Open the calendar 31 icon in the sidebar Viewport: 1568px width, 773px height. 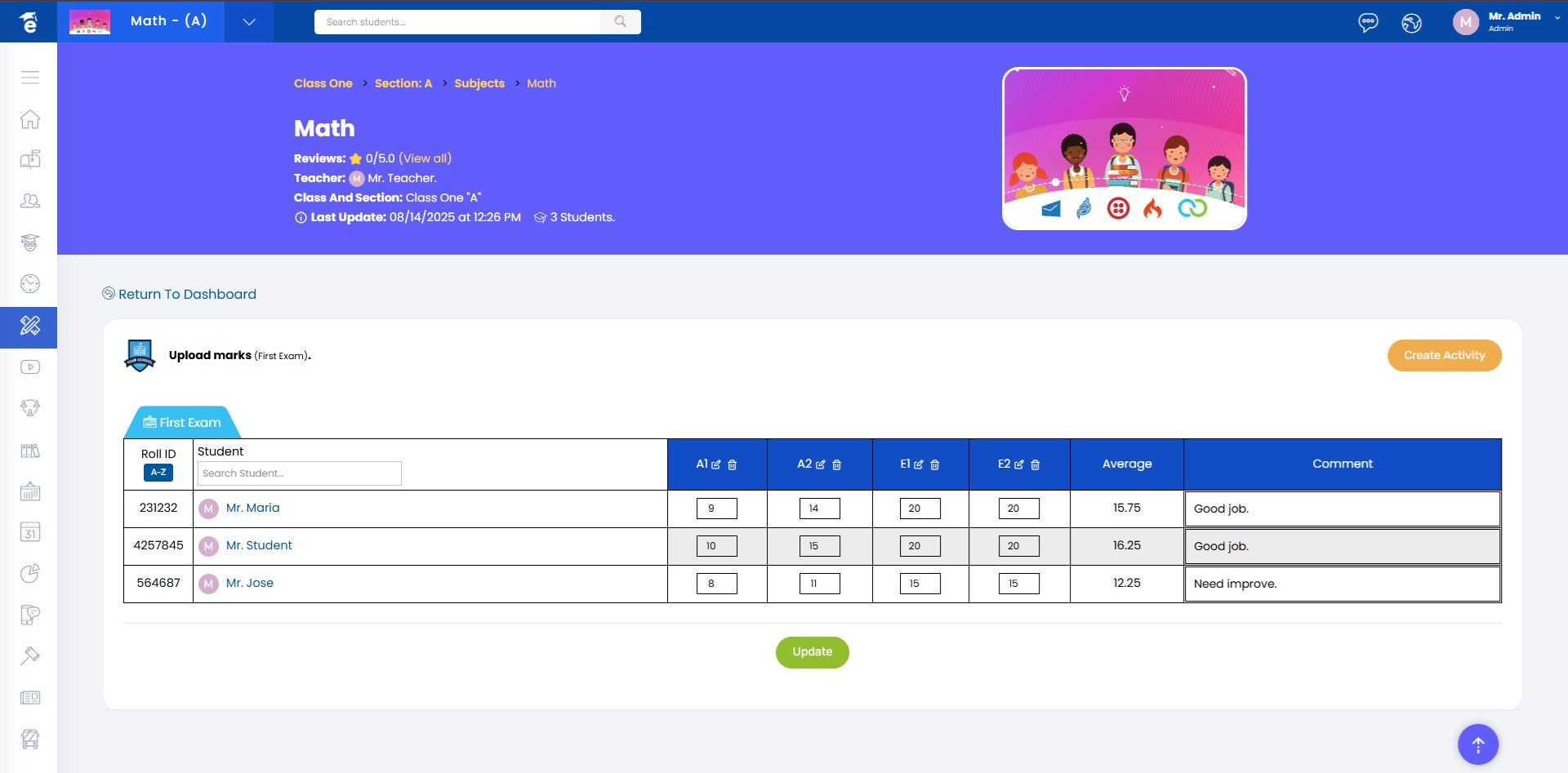(30, 533)
